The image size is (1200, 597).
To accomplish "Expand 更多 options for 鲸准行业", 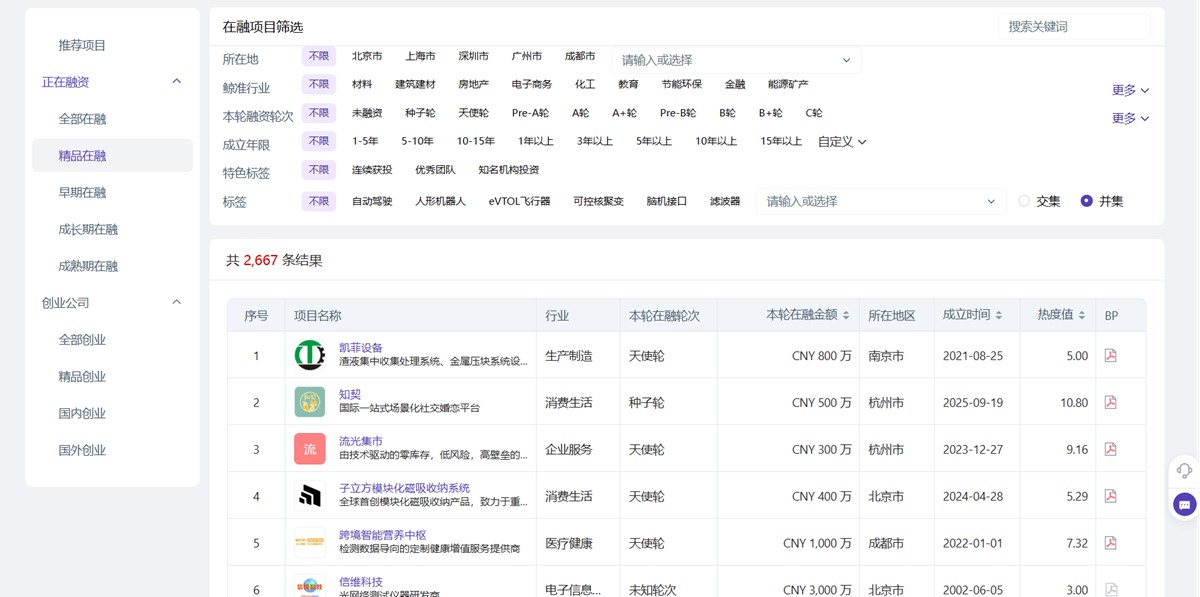I will point(1128,89).
